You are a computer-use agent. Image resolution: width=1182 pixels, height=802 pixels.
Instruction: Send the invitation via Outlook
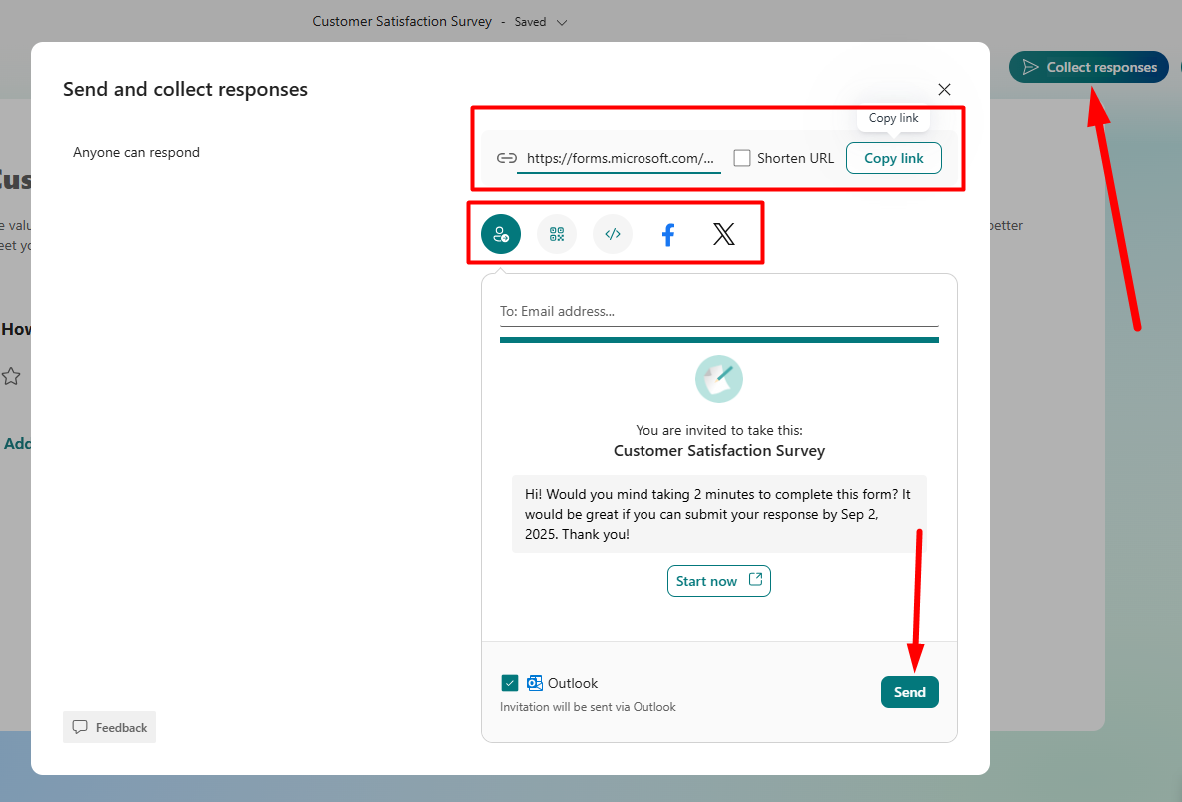coord(909,691)
